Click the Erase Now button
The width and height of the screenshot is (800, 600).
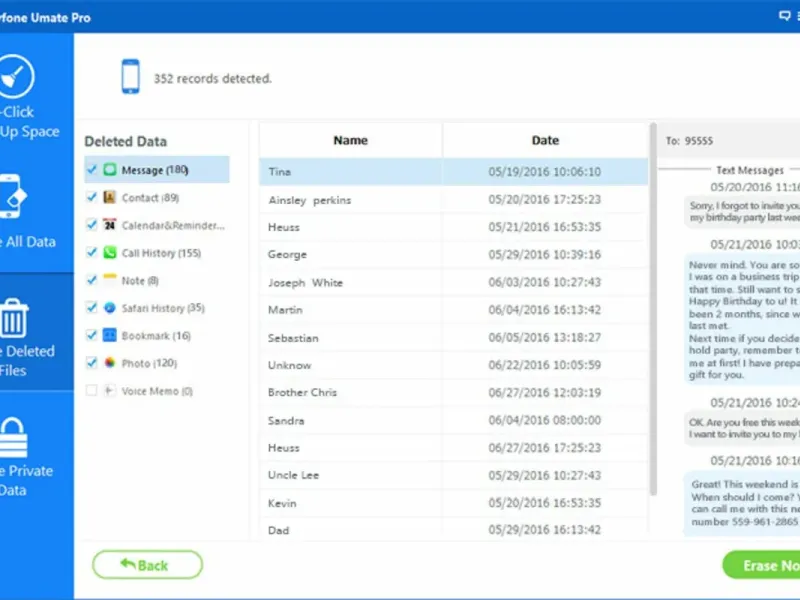click(761, 565)
